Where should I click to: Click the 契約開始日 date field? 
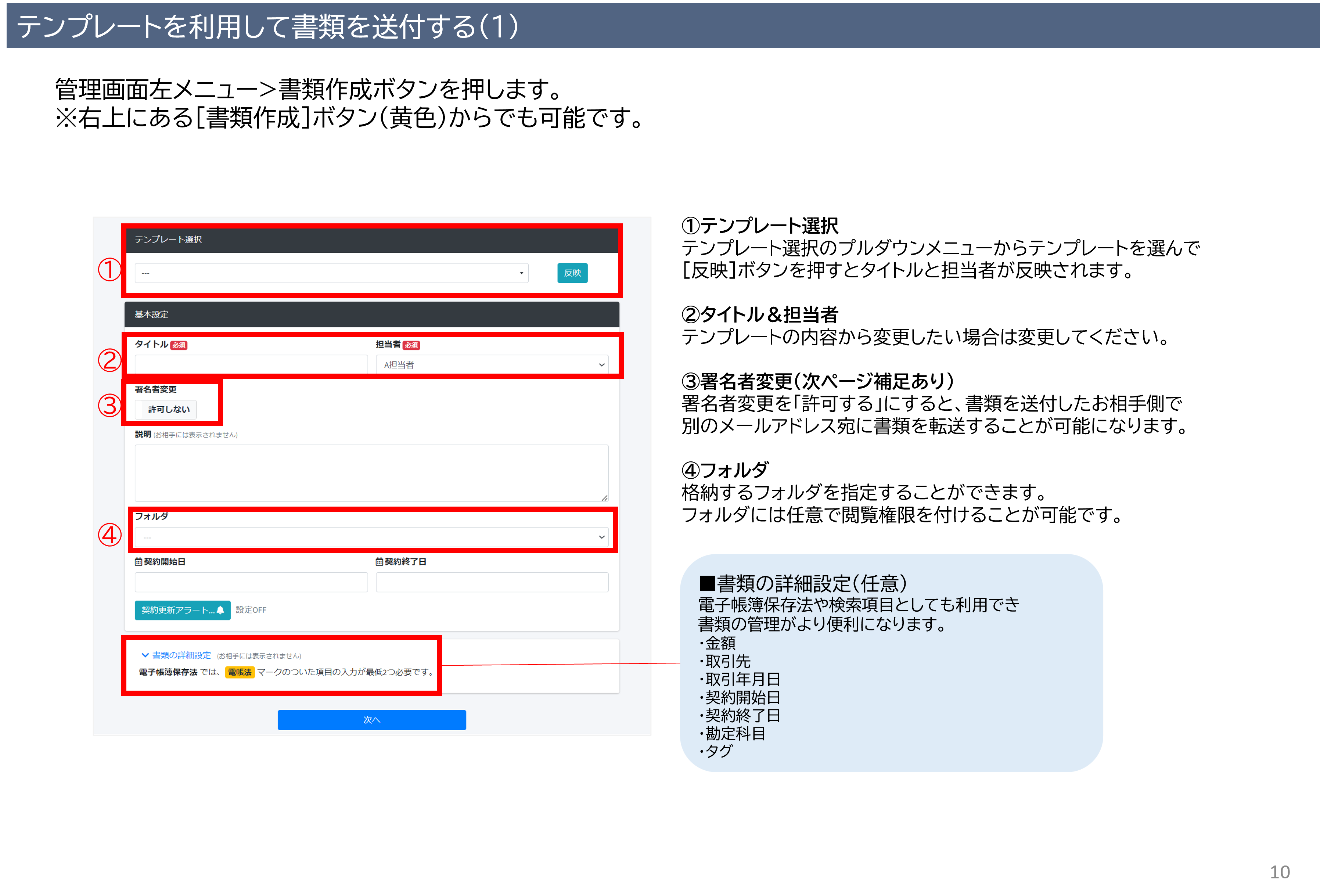(251, 582)
